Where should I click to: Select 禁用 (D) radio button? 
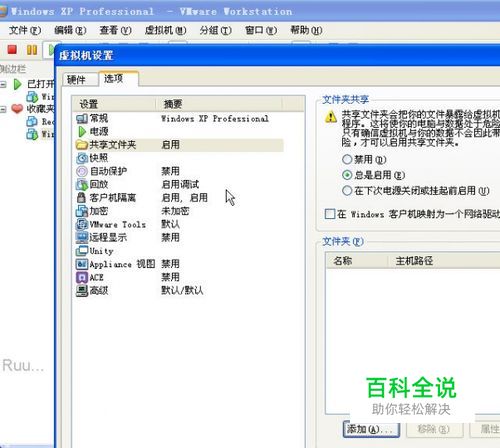347,159
